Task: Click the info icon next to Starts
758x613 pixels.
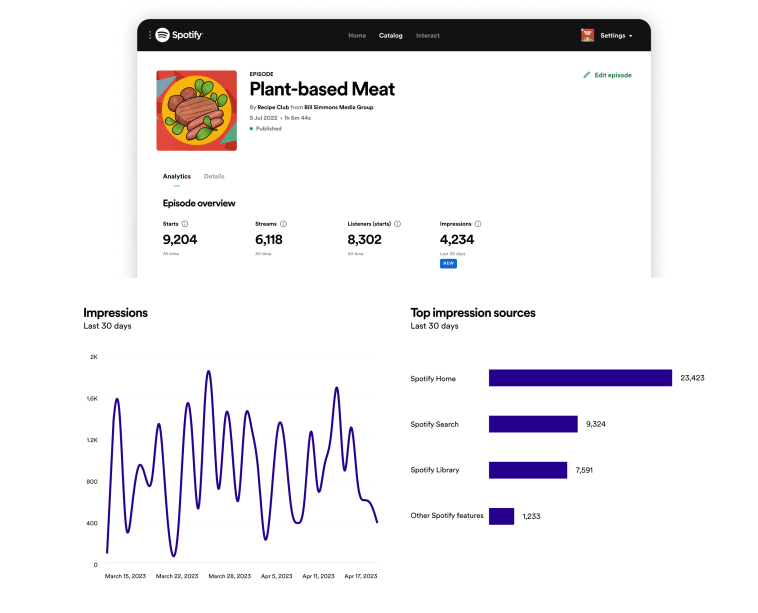Action: click(x=185, y=224)
